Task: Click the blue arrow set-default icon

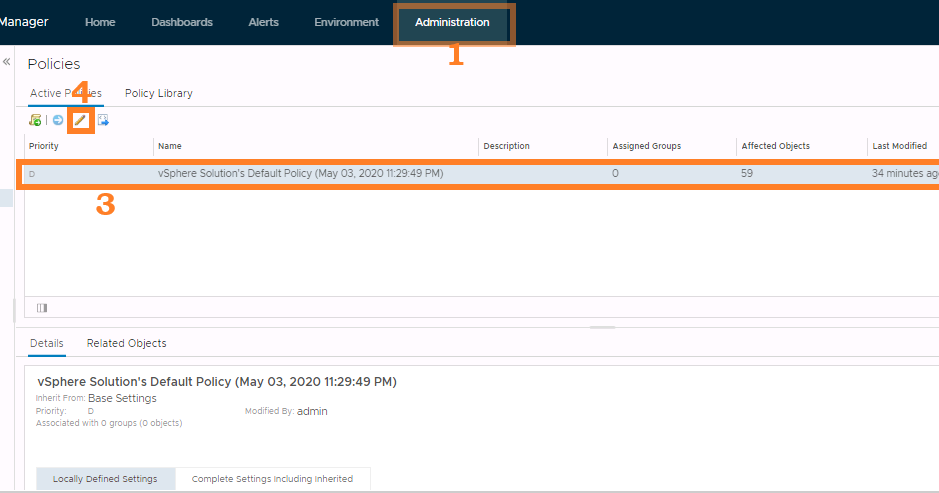Action: pos(58,120)
